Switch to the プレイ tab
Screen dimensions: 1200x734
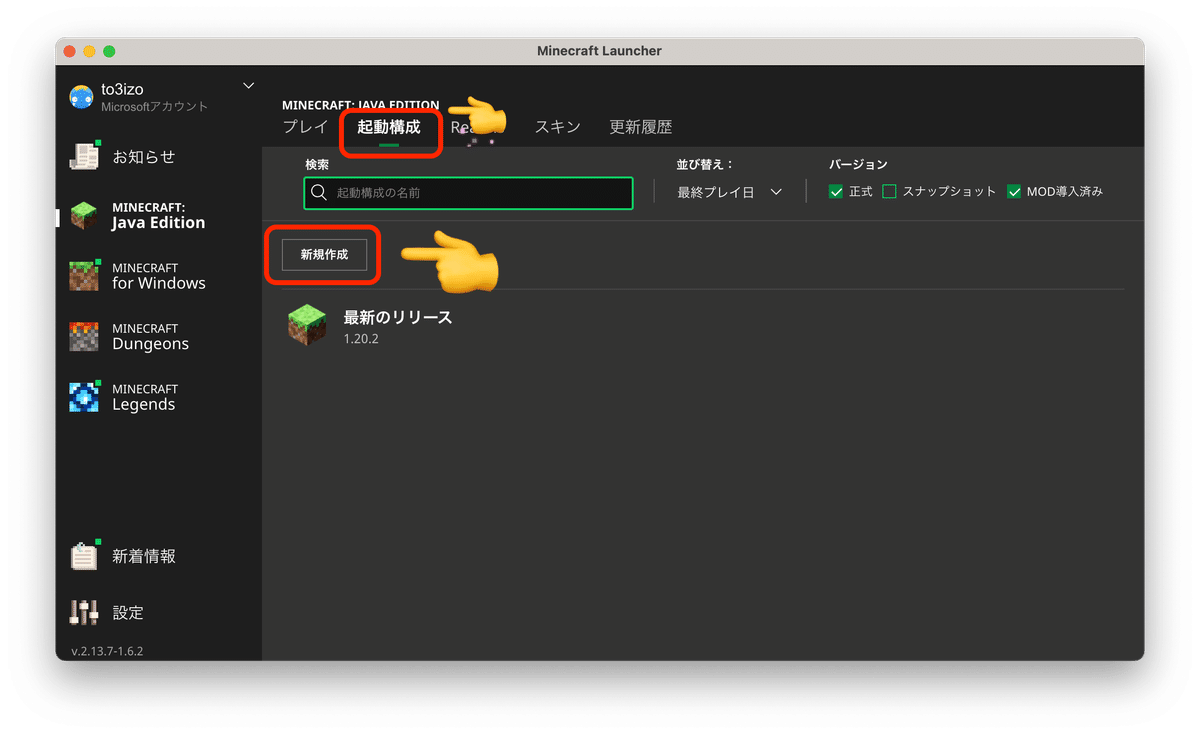pos(305,127)
